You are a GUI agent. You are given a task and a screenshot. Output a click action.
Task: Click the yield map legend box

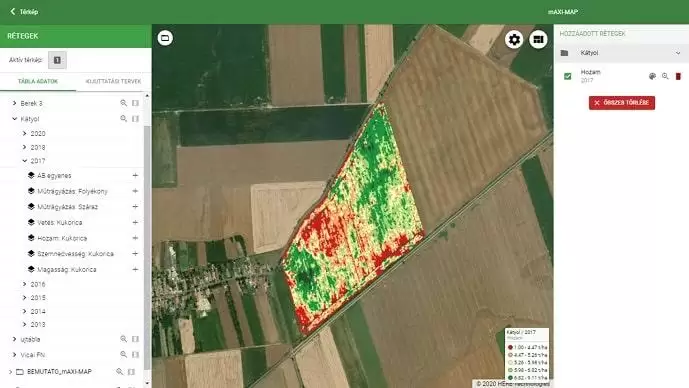(x=527, y=354)
